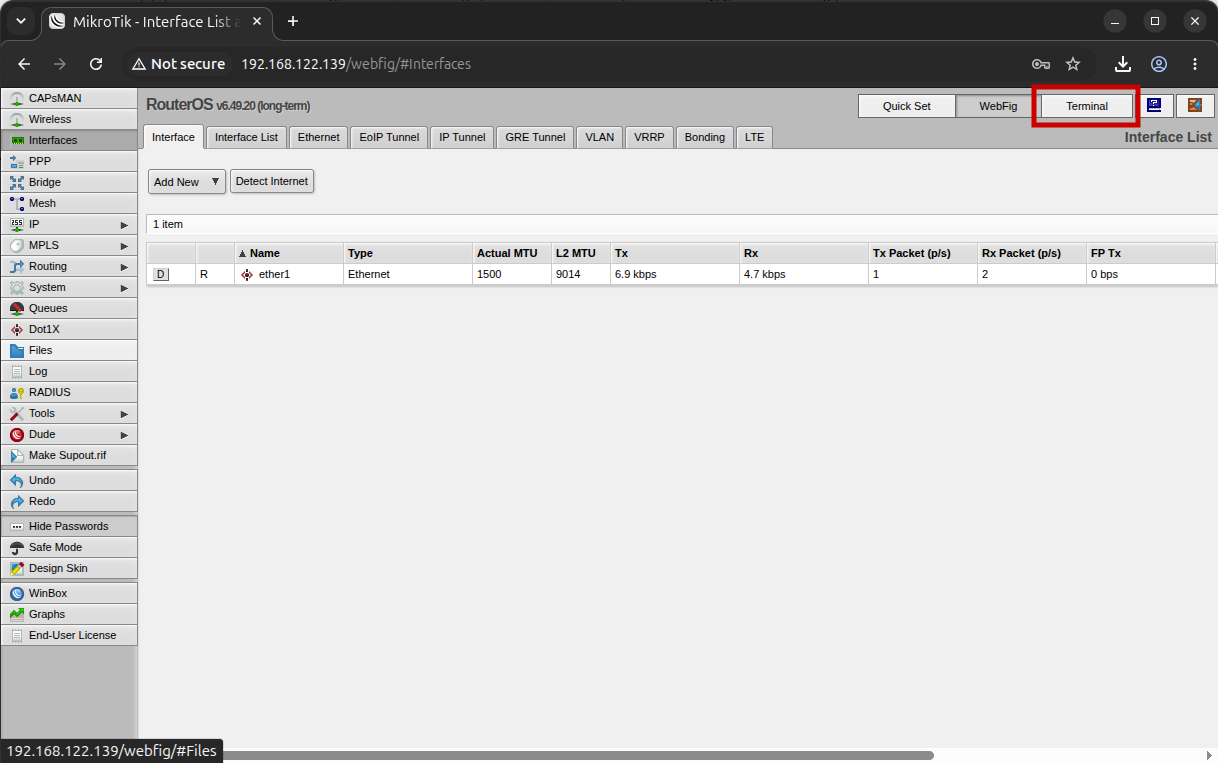1218x763 pixels.
Task: Open the Mesh sidebar icon
Action: pos(17,203)
